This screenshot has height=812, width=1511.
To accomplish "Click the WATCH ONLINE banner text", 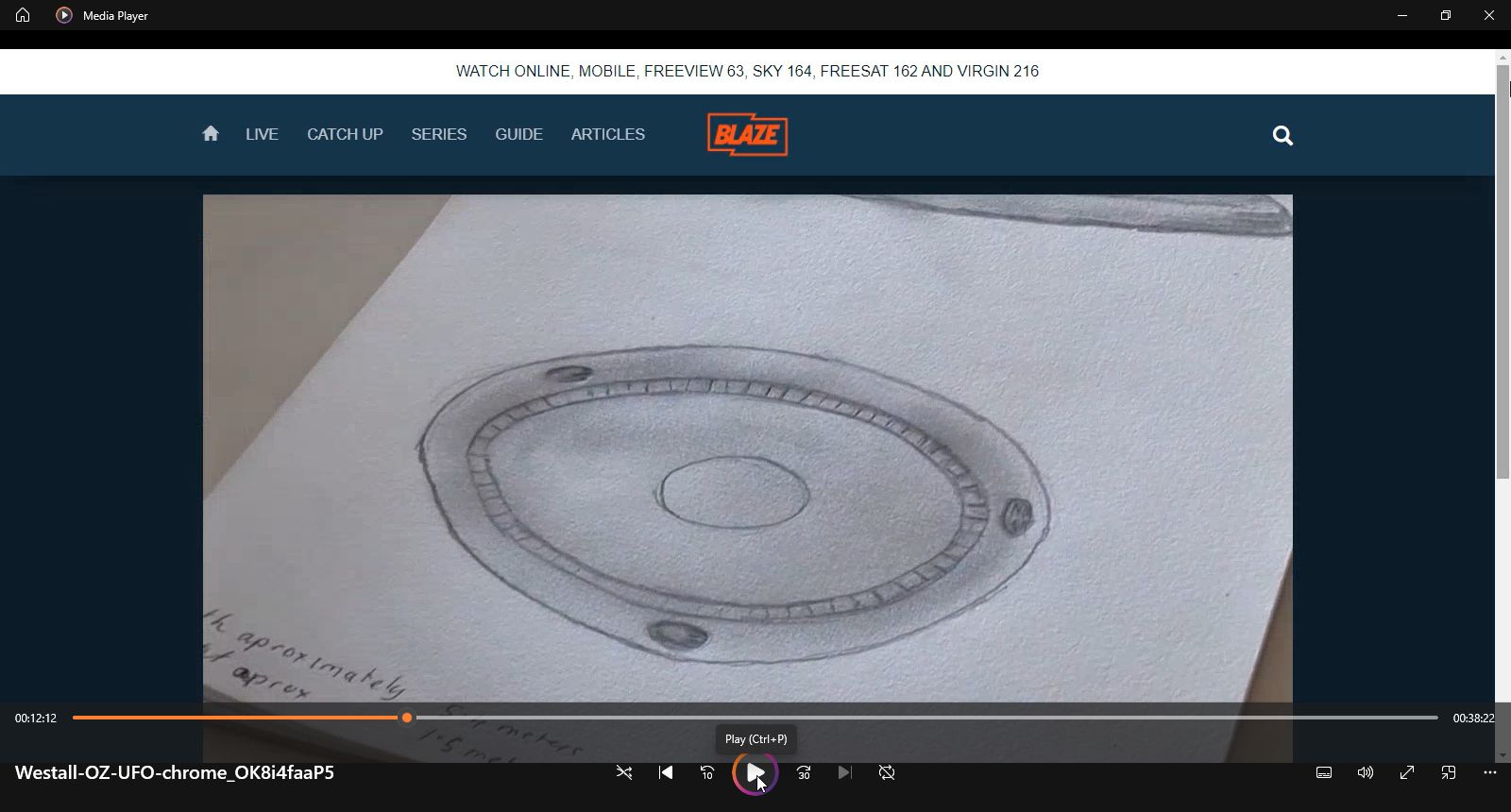I will [x=747, y=71].
